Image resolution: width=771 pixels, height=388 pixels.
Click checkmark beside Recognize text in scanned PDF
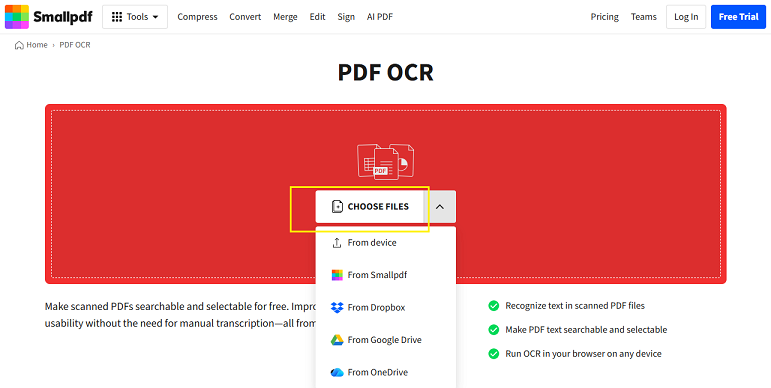(493, 306)
